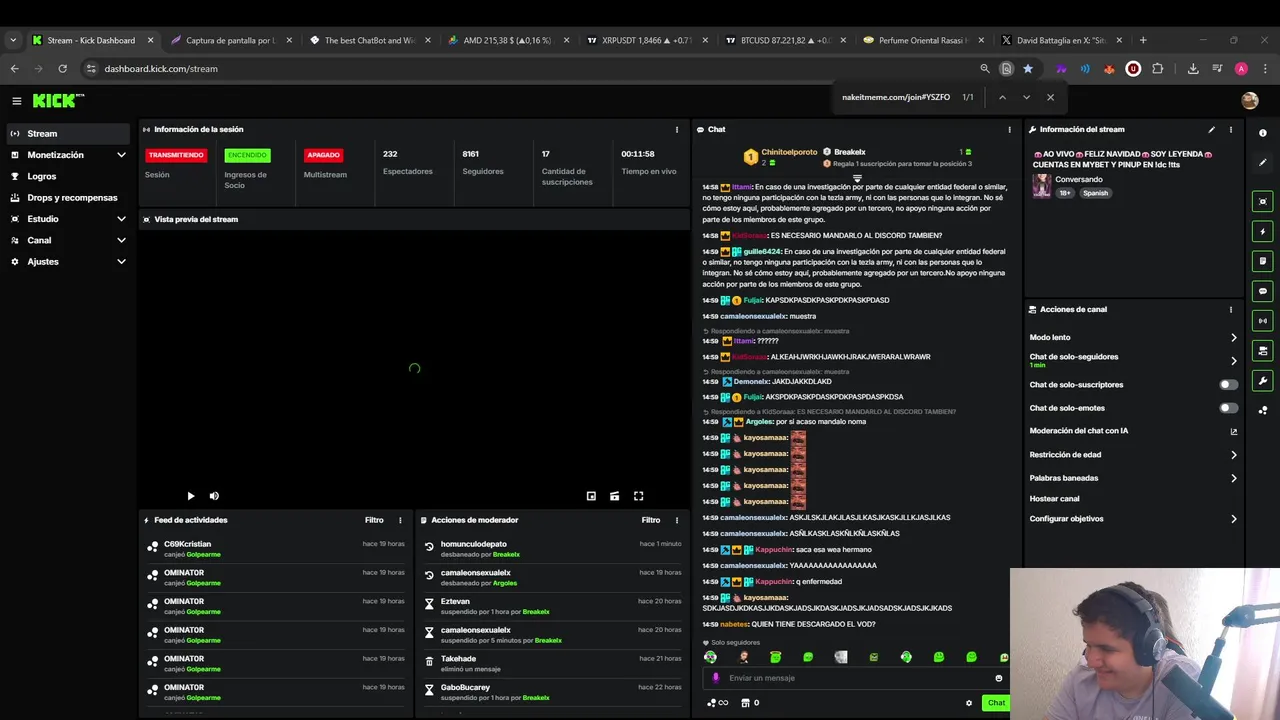The image size is (1280, 720).
Task: Toggle the moderator actions widget in sidebar
Action: tap(1263, 261)
